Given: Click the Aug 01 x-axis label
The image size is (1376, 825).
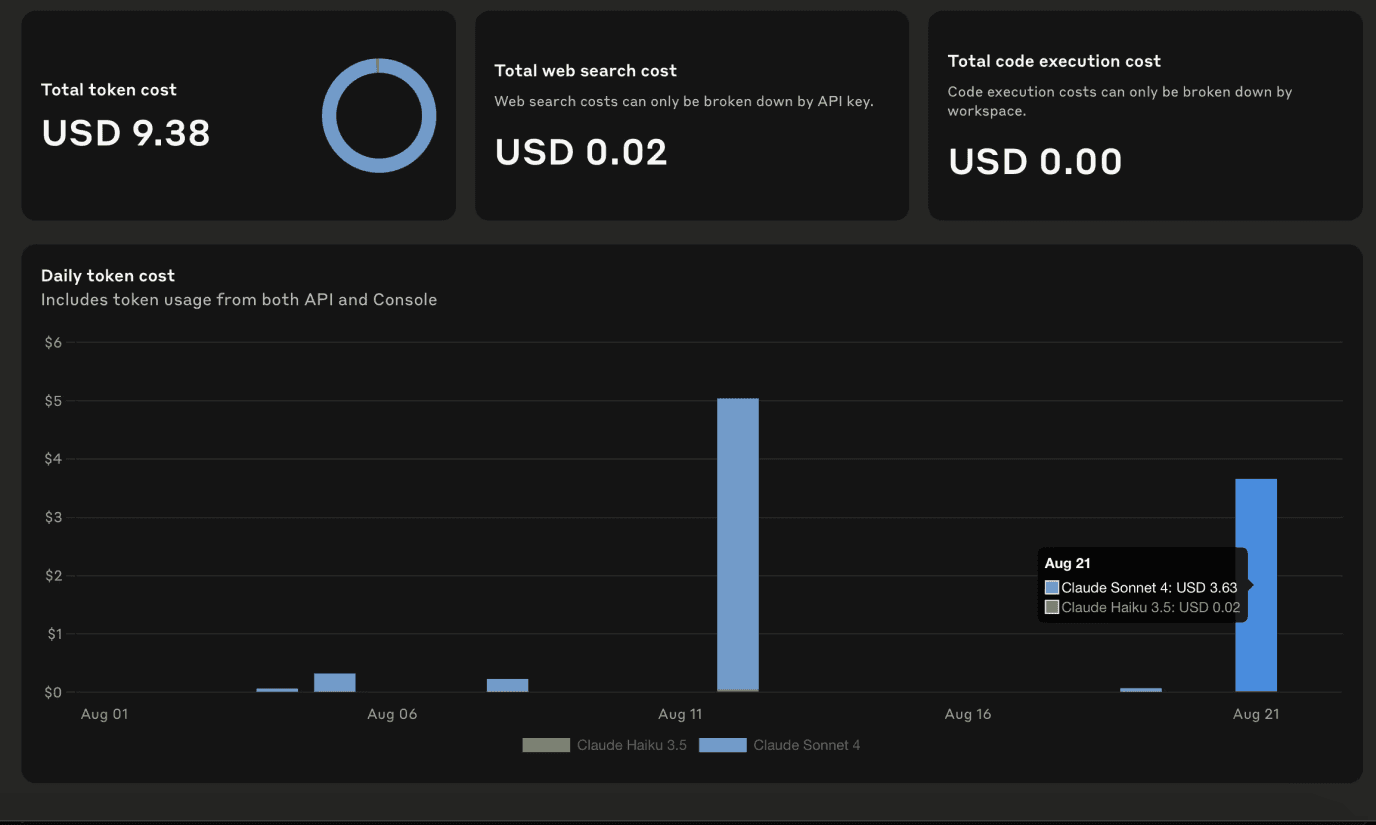Looking at the screenshot, I should (105, 714).
